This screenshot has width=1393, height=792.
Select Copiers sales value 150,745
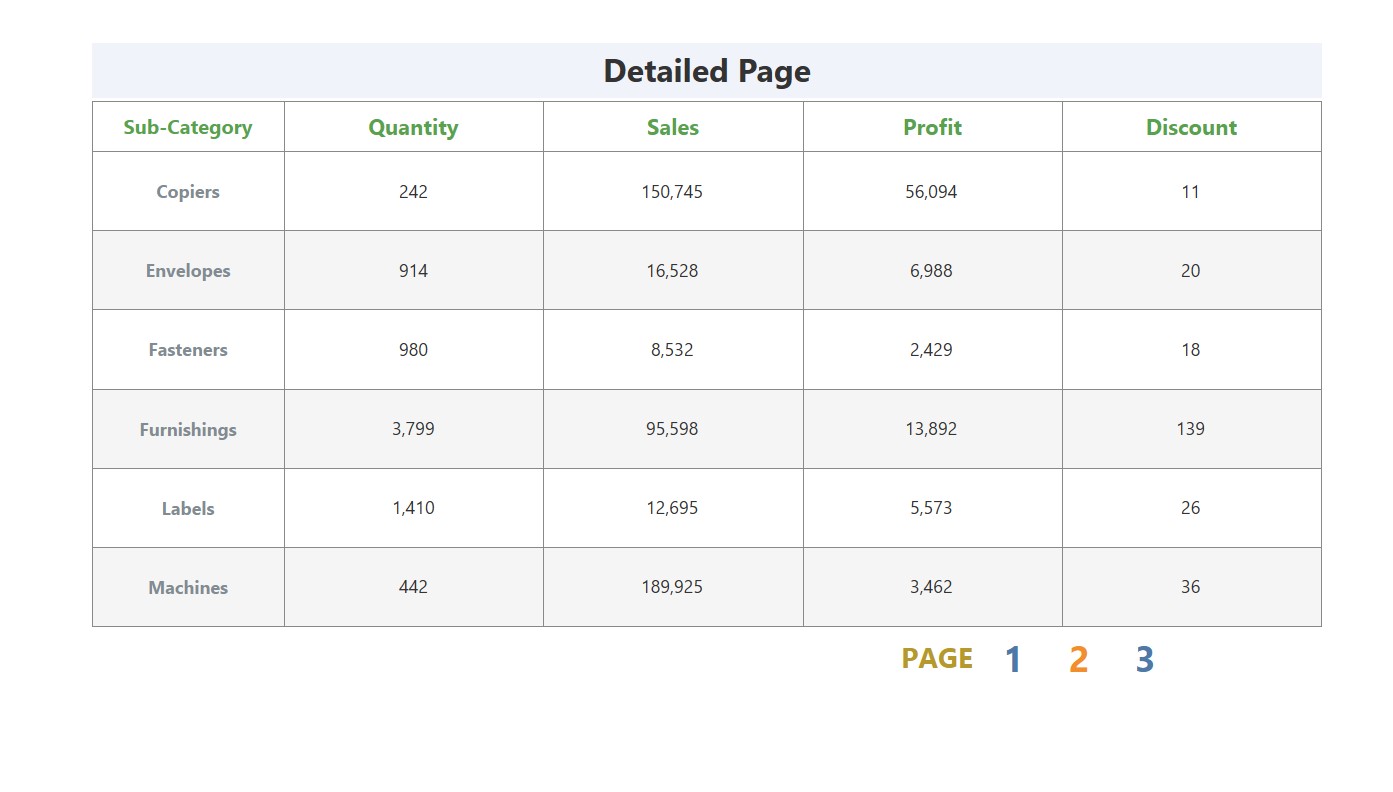672,192
